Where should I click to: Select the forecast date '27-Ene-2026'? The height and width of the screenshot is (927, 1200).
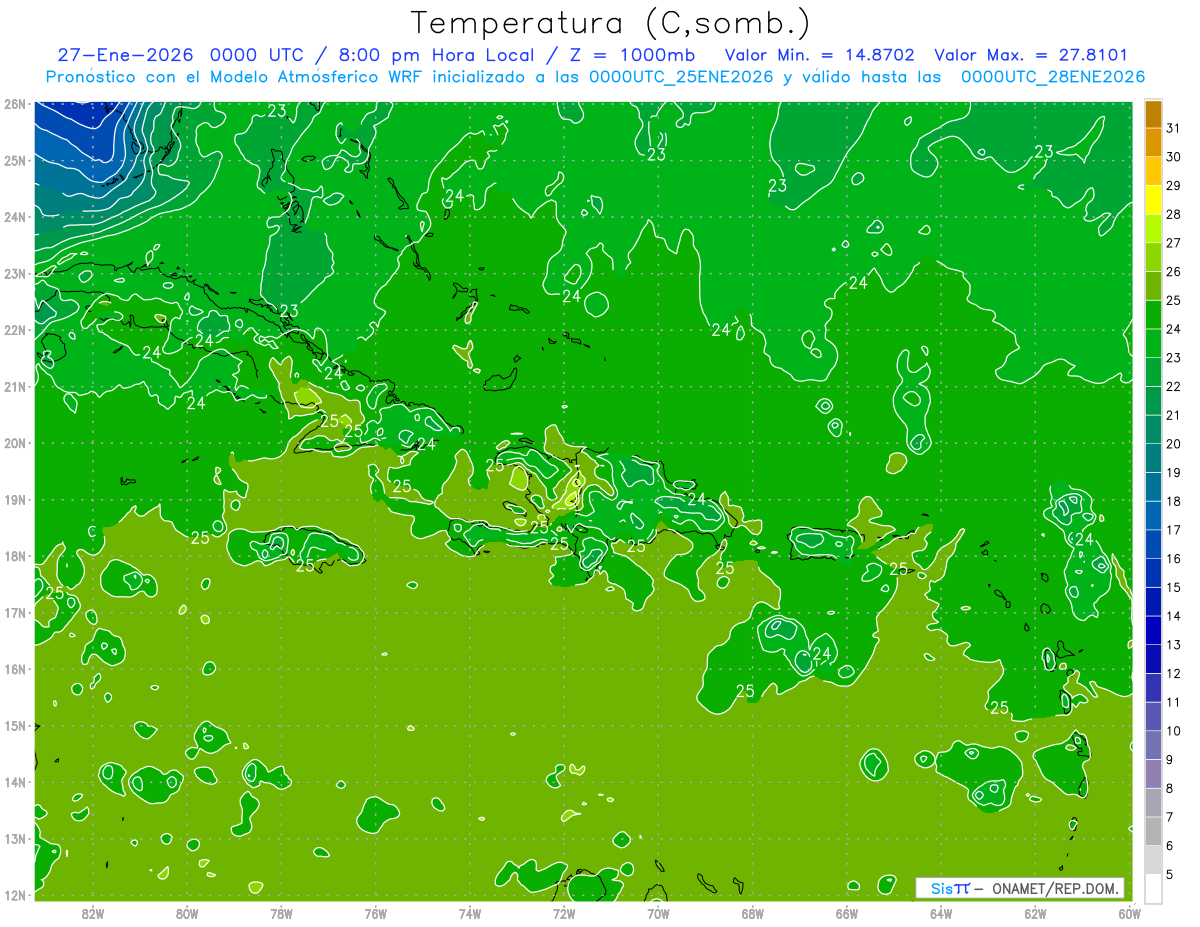[125, 55]
